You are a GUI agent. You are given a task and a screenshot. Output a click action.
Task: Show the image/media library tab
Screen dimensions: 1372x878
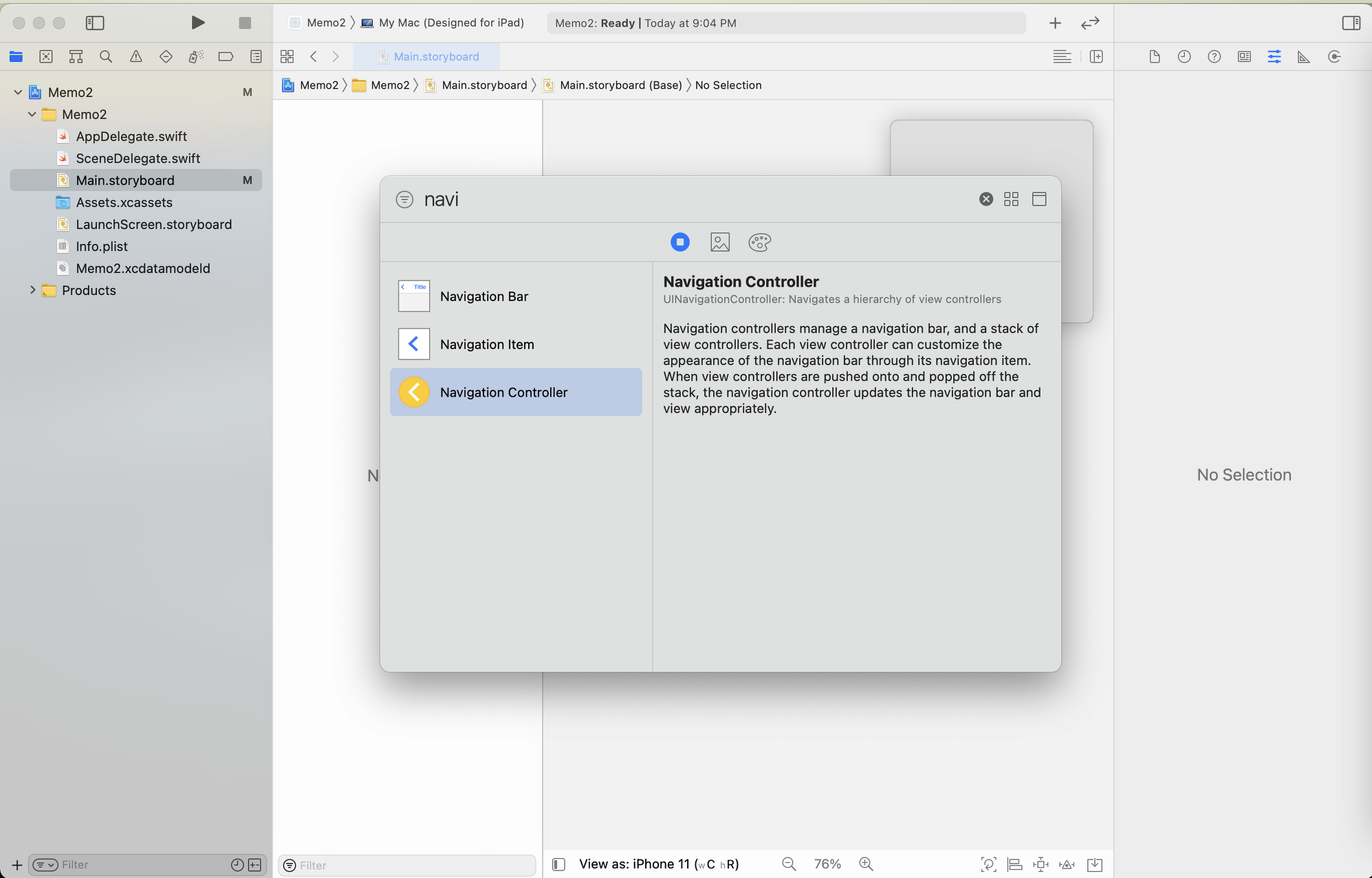719,242
